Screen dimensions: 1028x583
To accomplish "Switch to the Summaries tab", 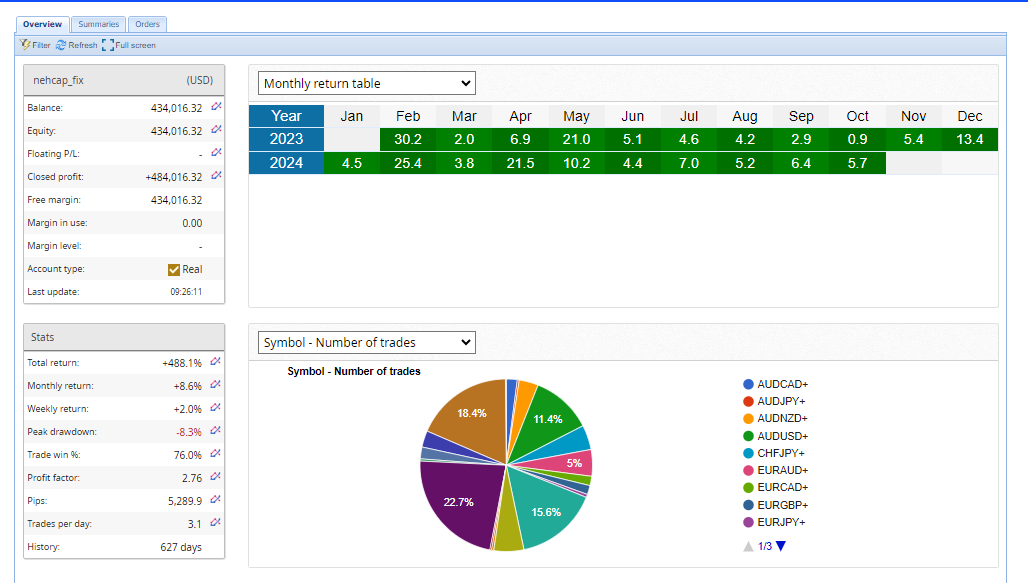I will (98, 24).
